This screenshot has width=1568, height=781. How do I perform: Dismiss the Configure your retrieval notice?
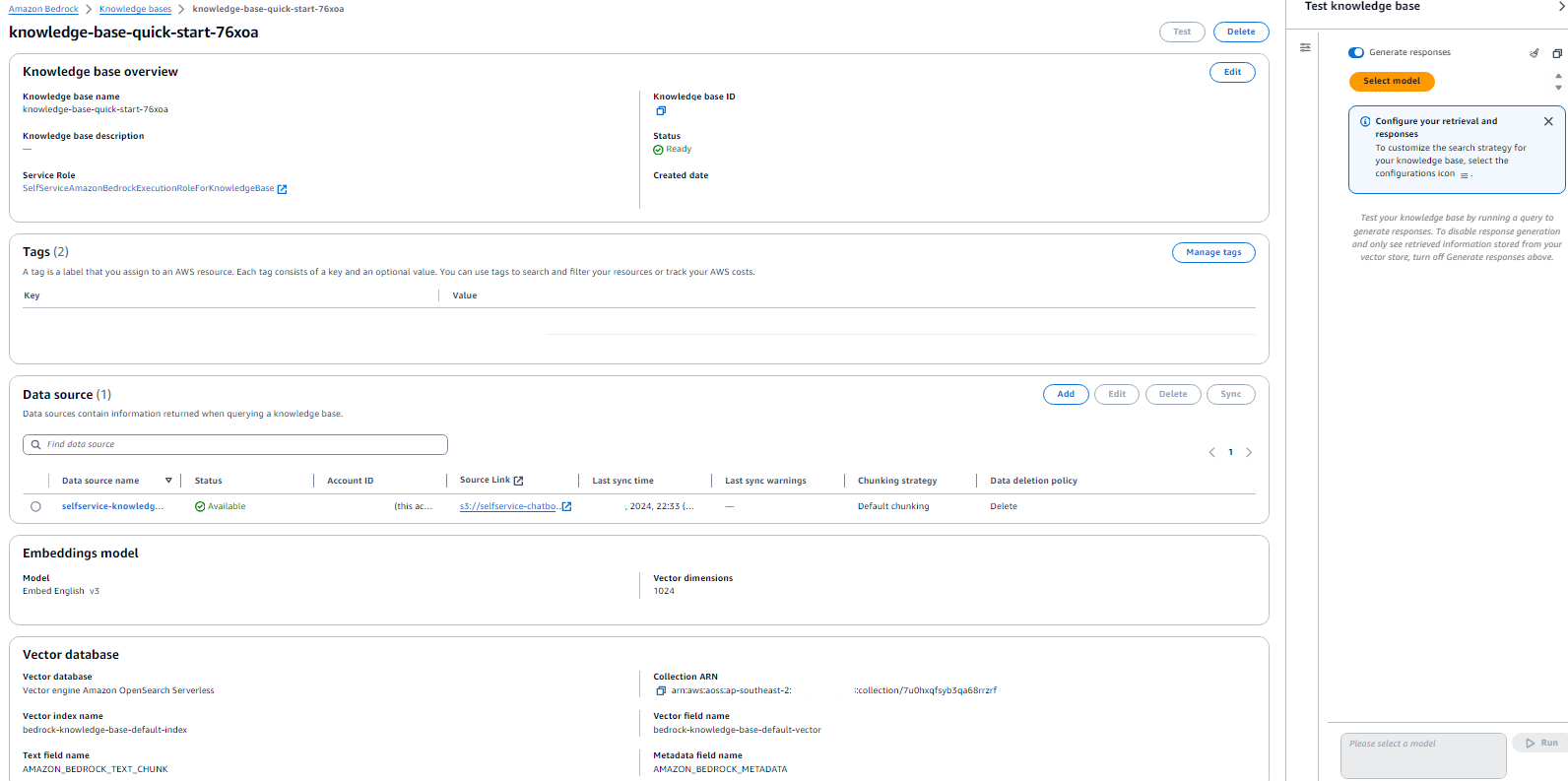(1548, 121)
